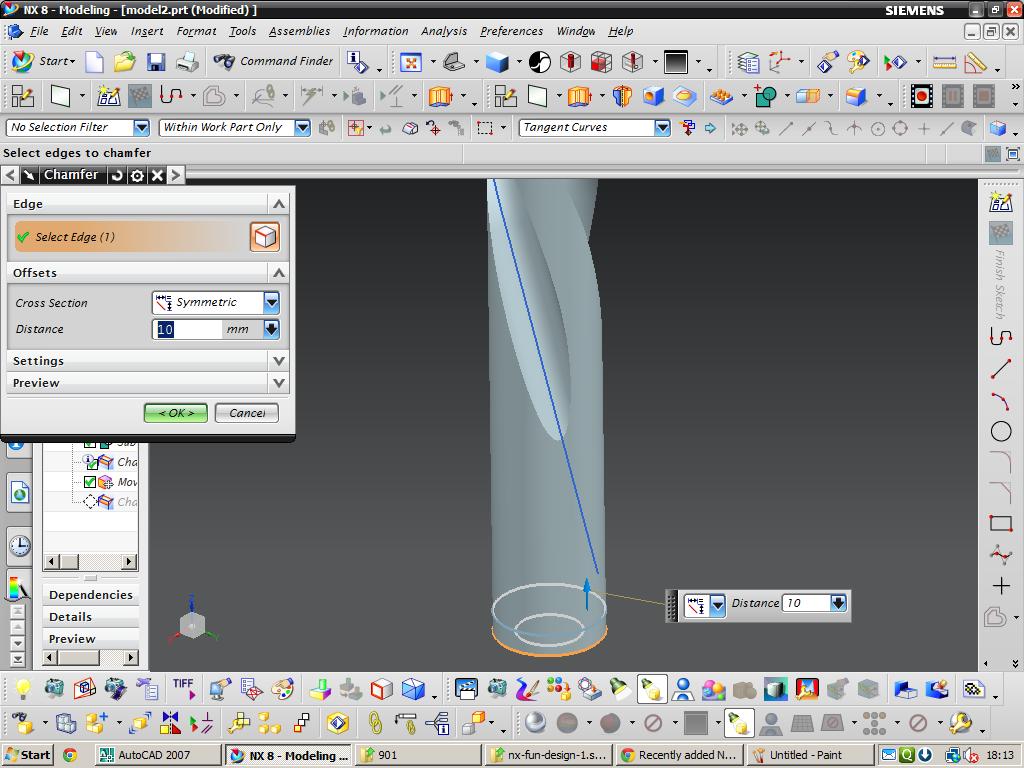
Task: Click the OK button in Chamfer dialog
Action: (x=176, y=413)
